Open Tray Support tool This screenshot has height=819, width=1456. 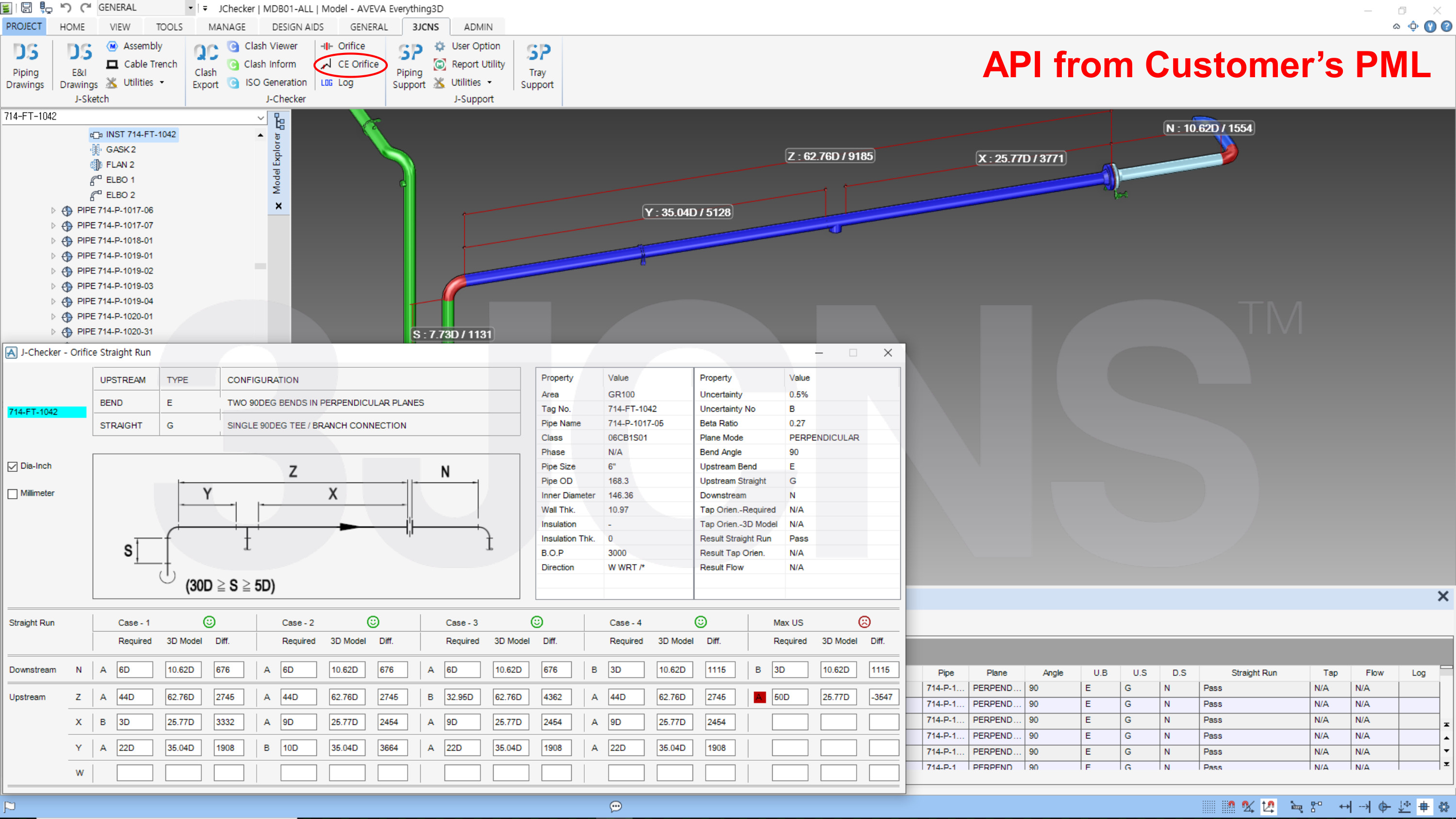[537, 66]
